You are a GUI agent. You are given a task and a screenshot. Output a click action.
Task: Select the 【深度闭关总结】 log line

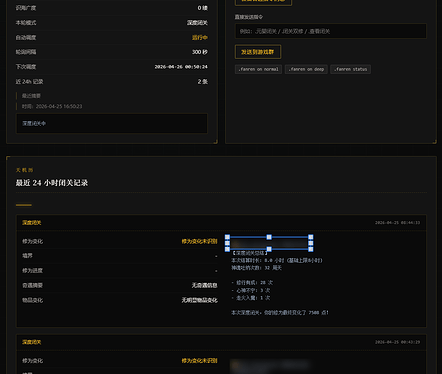pos(249,253)
